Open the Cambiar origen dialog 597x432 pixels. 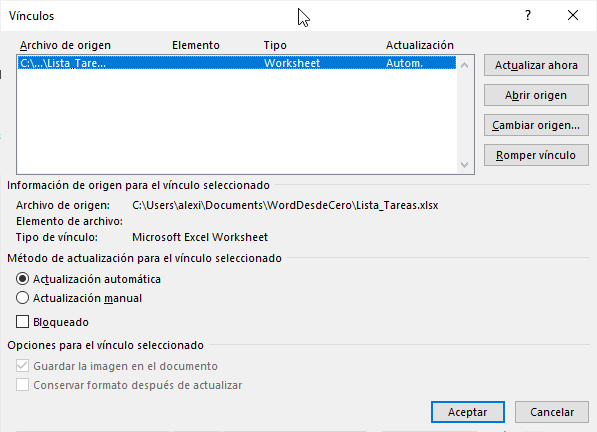[536, 125]
